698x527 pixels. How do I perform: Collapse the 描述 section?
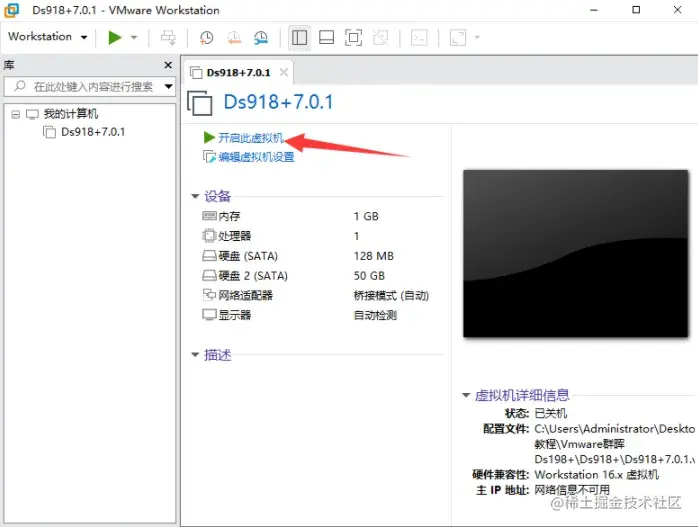195,355
